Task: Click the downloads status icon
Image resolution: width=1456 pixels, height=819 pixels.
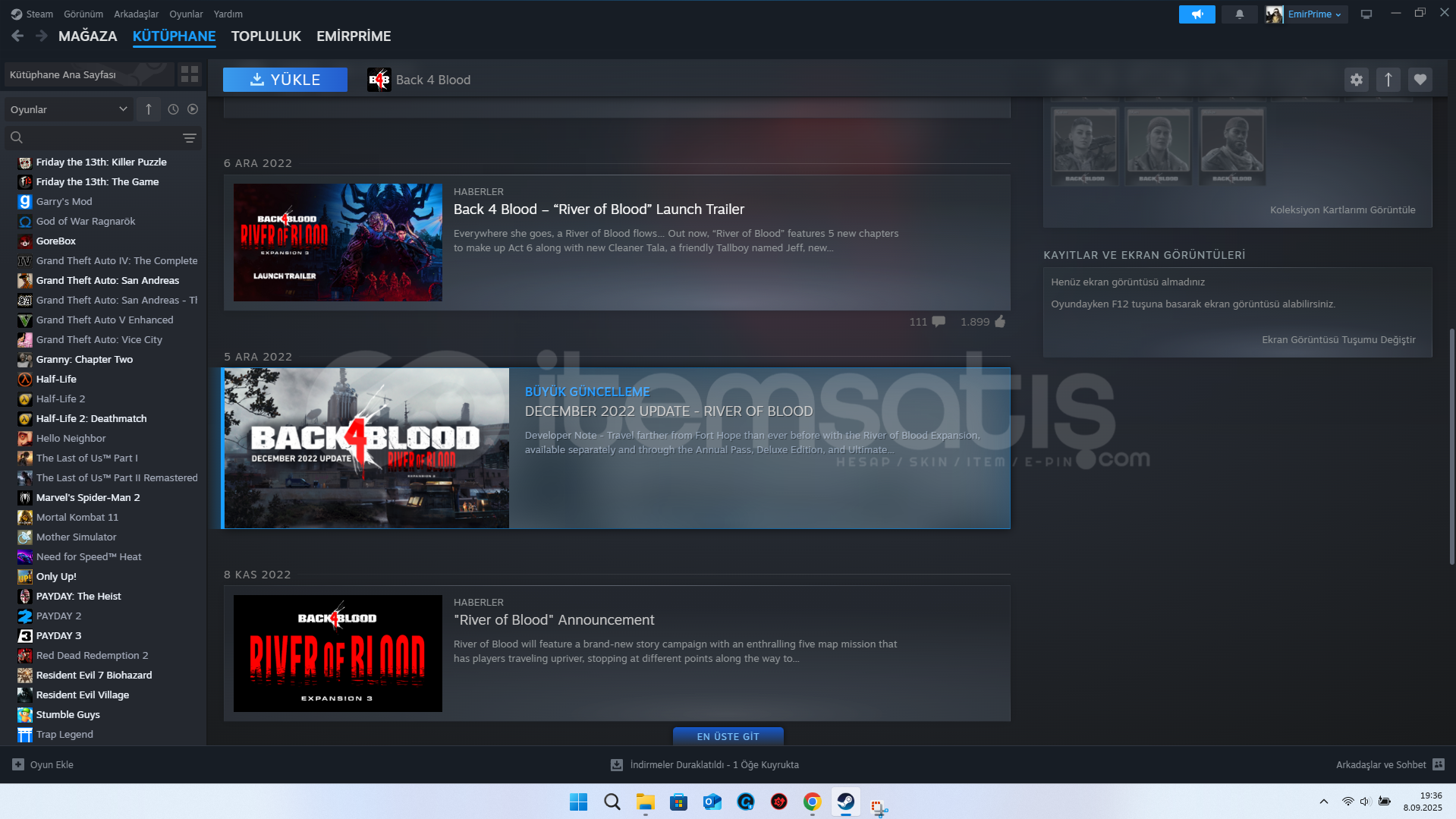Action: (617, 765)
